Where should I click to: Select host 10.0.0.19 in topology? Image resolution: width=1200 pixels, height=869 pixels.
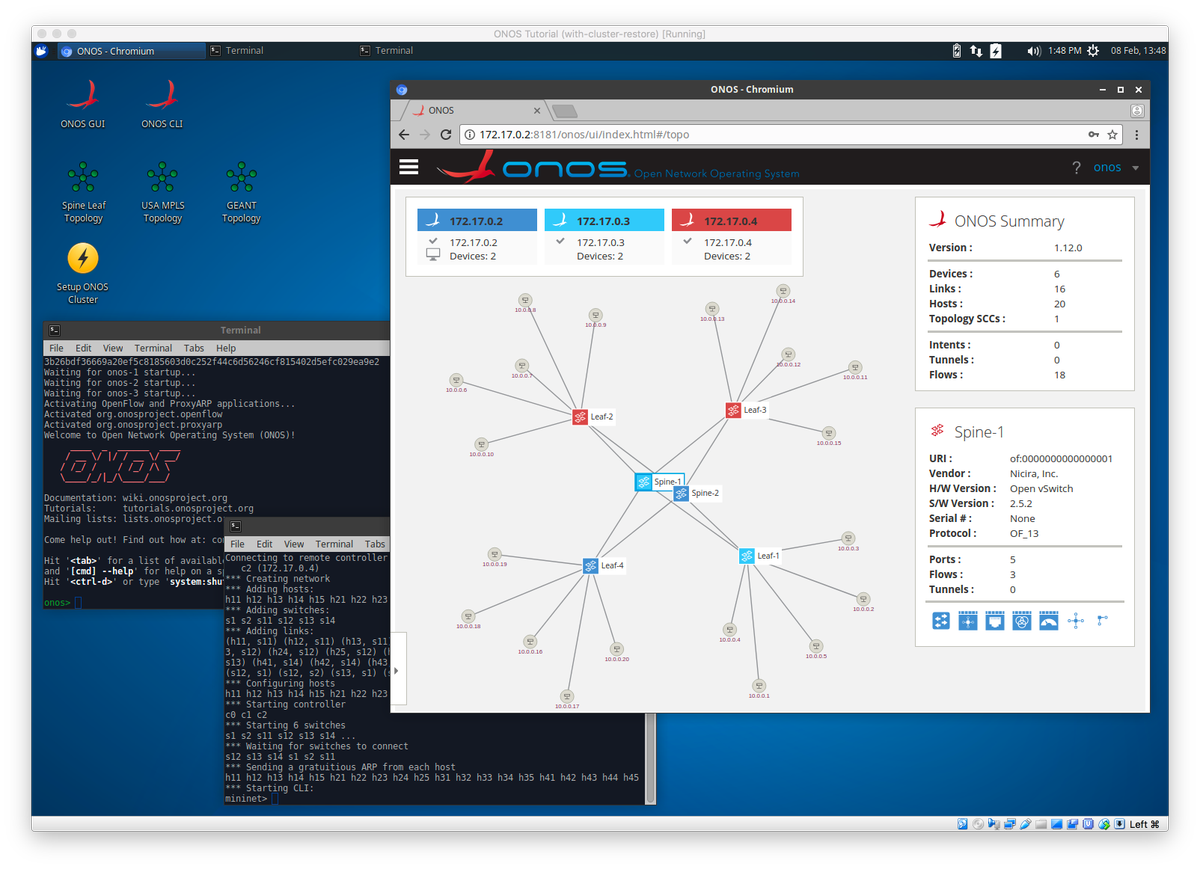tap(495, 553)
